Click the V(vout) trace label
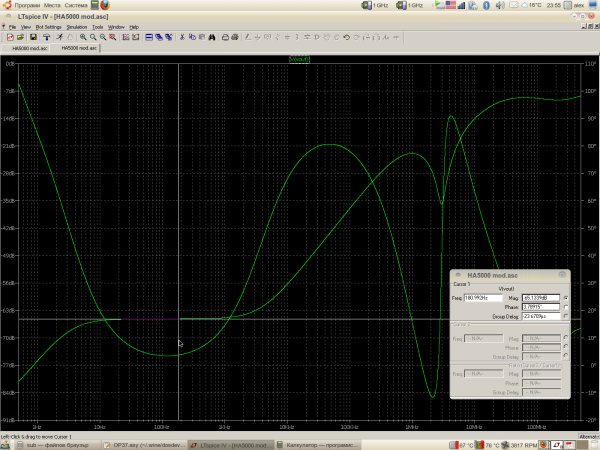 coord(299,59)
